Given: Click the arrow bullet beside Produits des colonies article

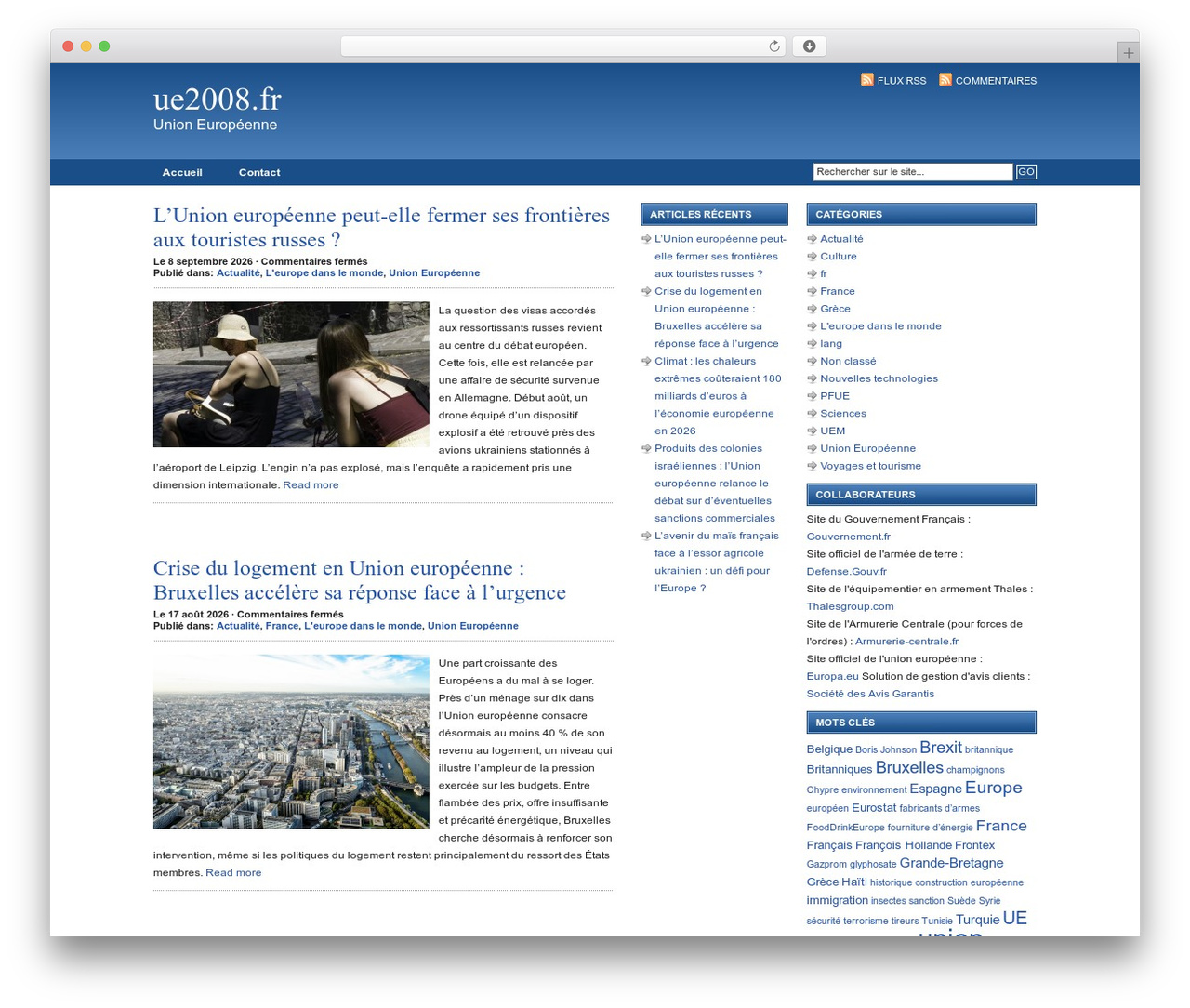Looking at the screenshot, I should pos(646,448).
